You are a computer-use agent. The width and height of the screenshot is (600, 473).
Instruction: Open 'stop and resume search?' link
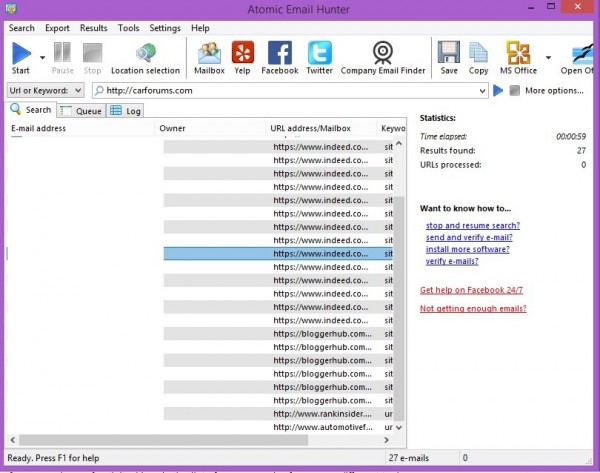point(473,225)
